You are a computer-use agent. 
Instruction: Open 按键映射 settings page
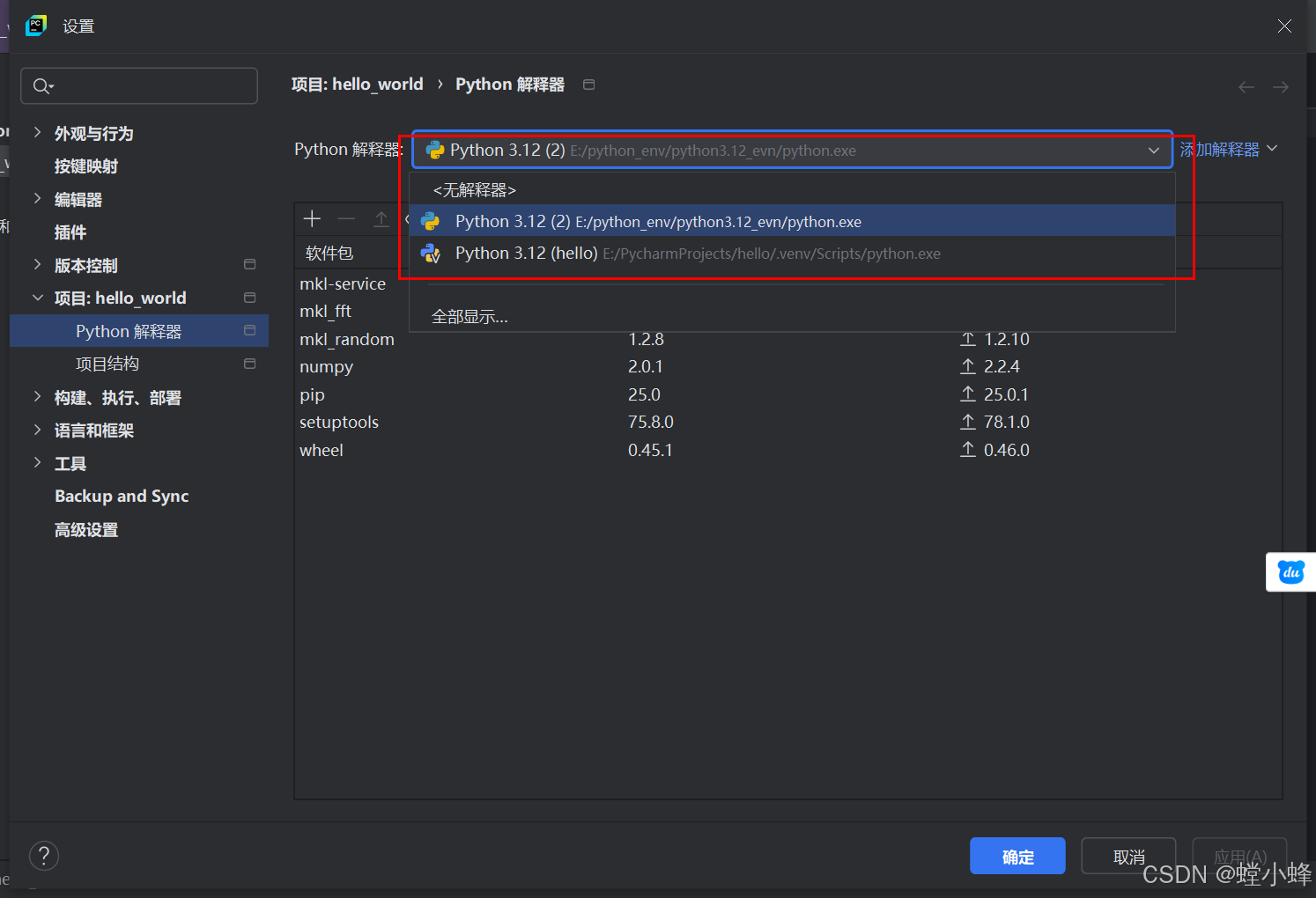pyautogui.click(x=86, y=166)
